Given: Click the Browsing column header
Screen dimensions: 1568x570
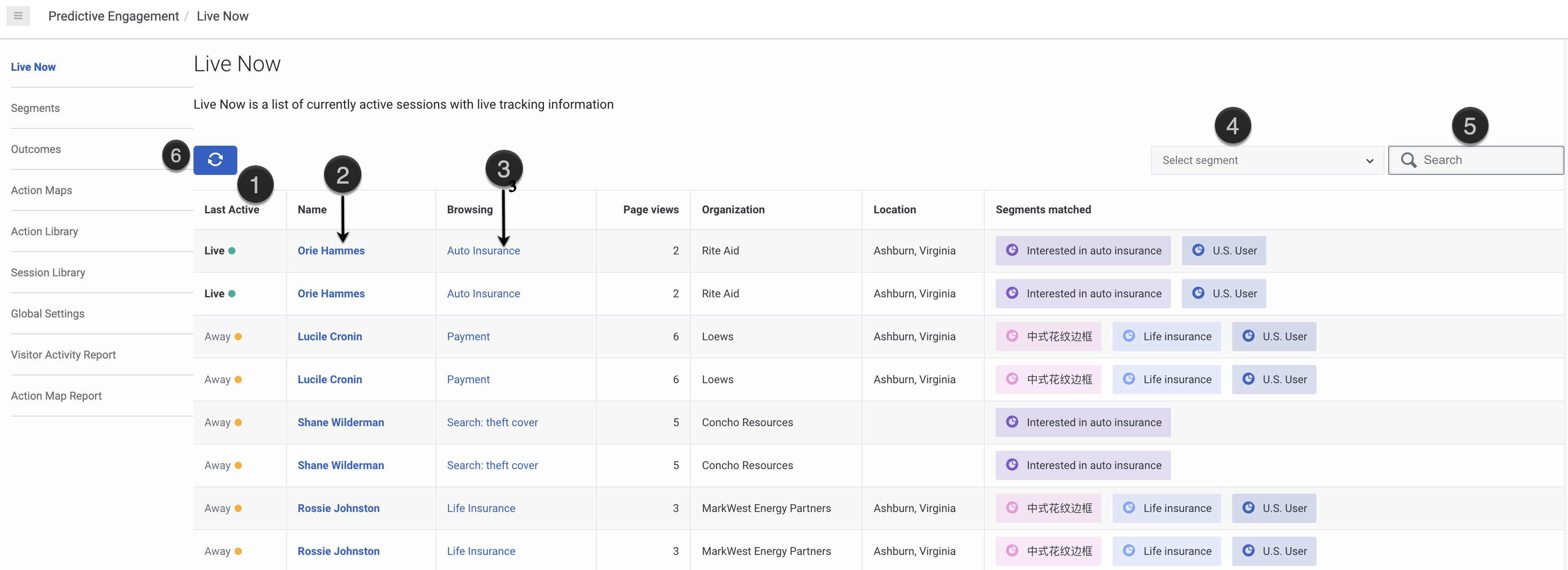Looking at the screenshot, I should click(470, 210).
